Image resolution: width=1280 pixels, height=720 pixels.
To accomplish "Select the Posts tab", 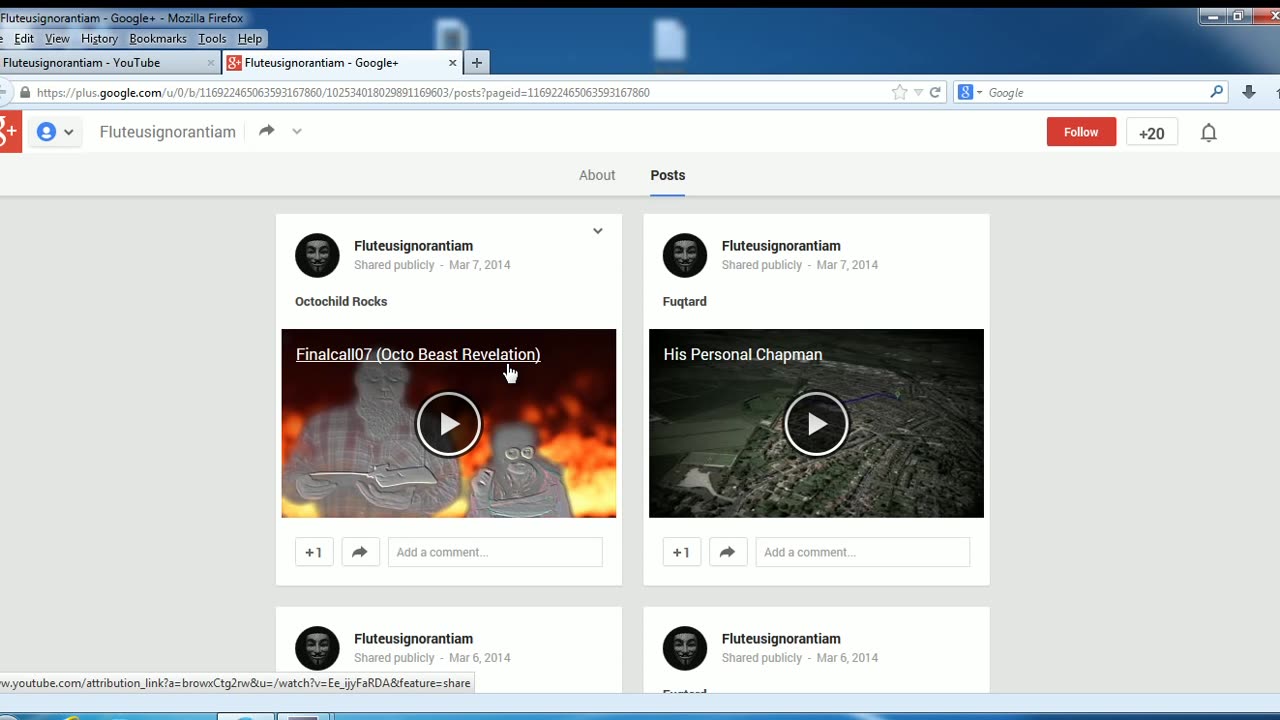I will coord(668,175).
